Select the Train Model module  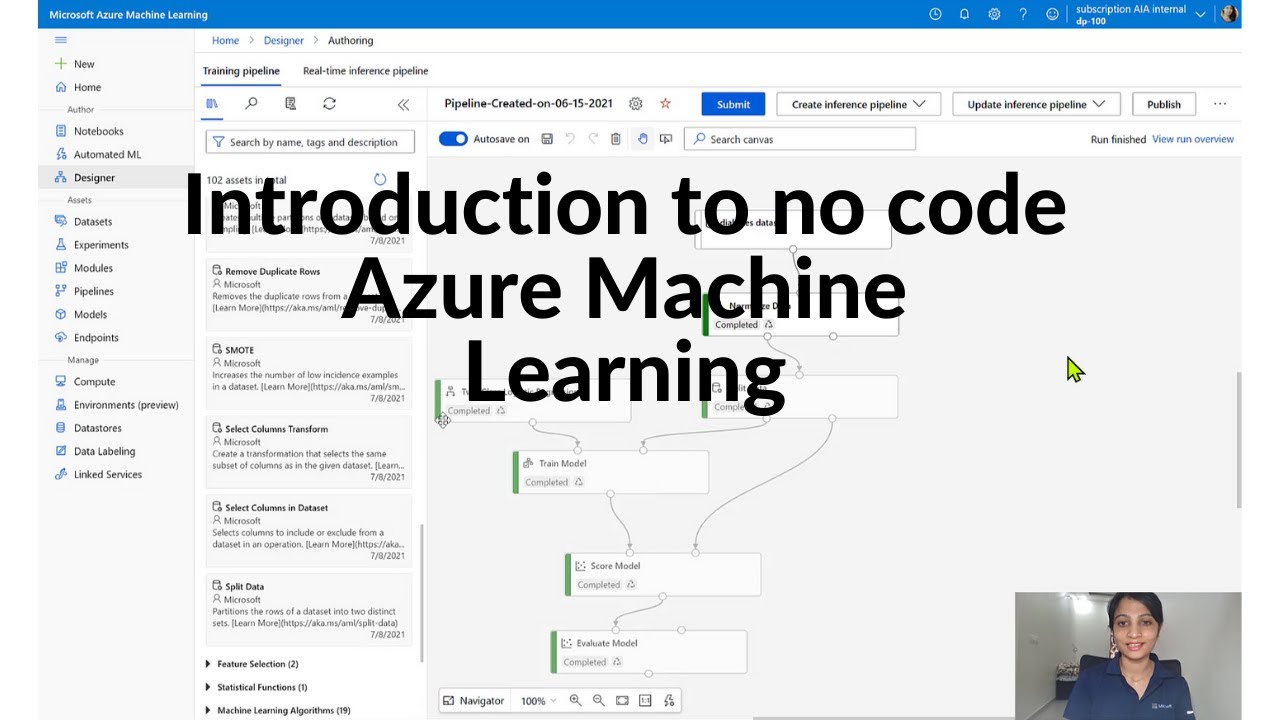611,472
